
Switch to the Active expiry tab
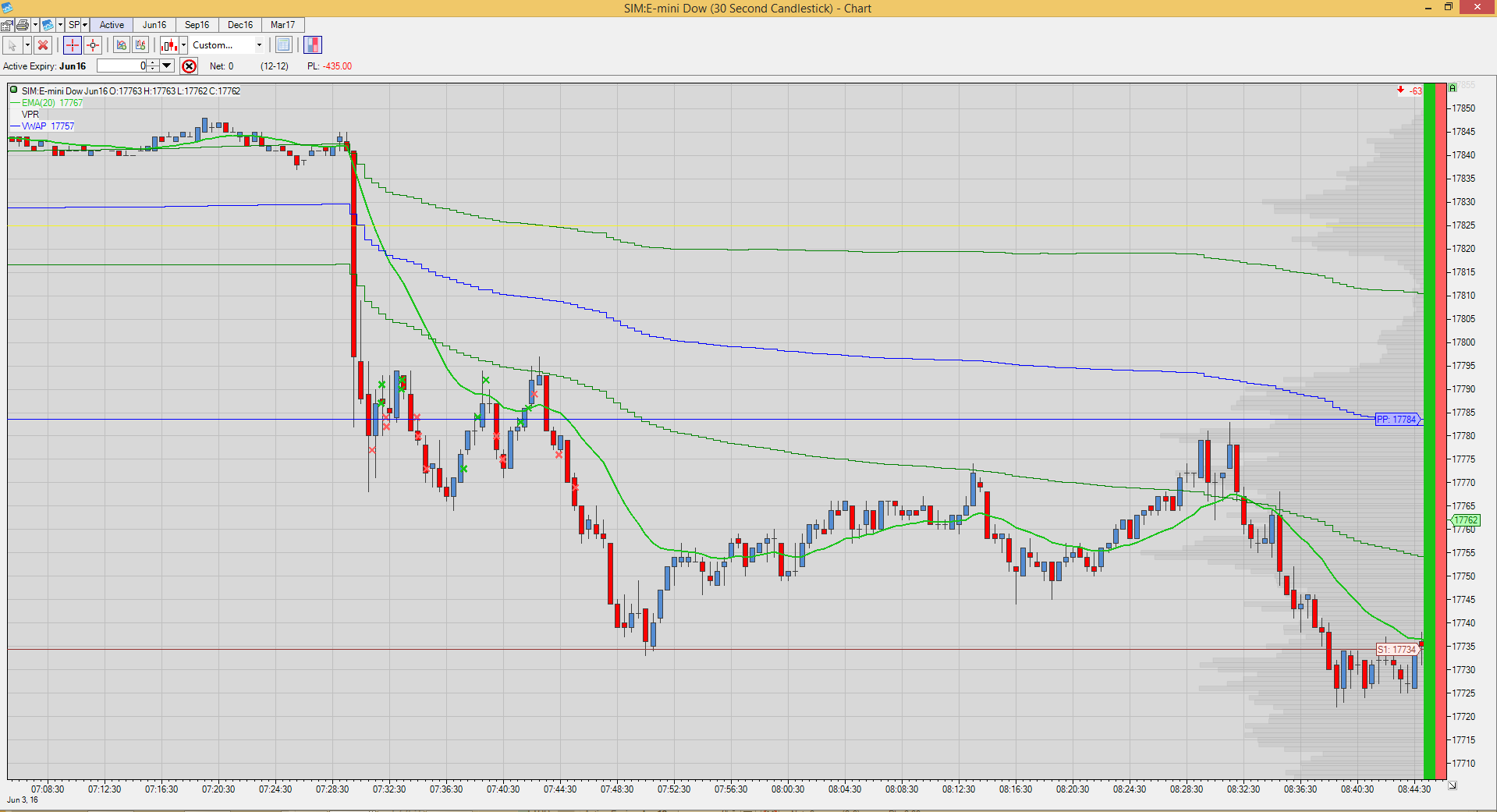[112, 25]
